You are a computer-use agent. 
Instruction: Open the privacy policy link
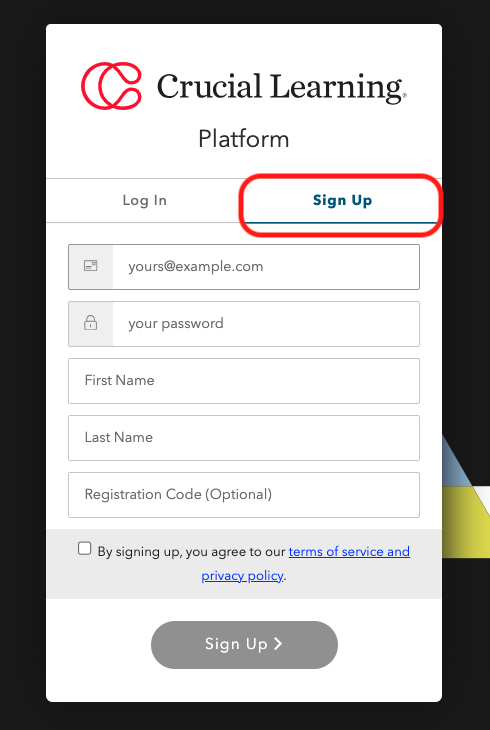click(242, 576)
